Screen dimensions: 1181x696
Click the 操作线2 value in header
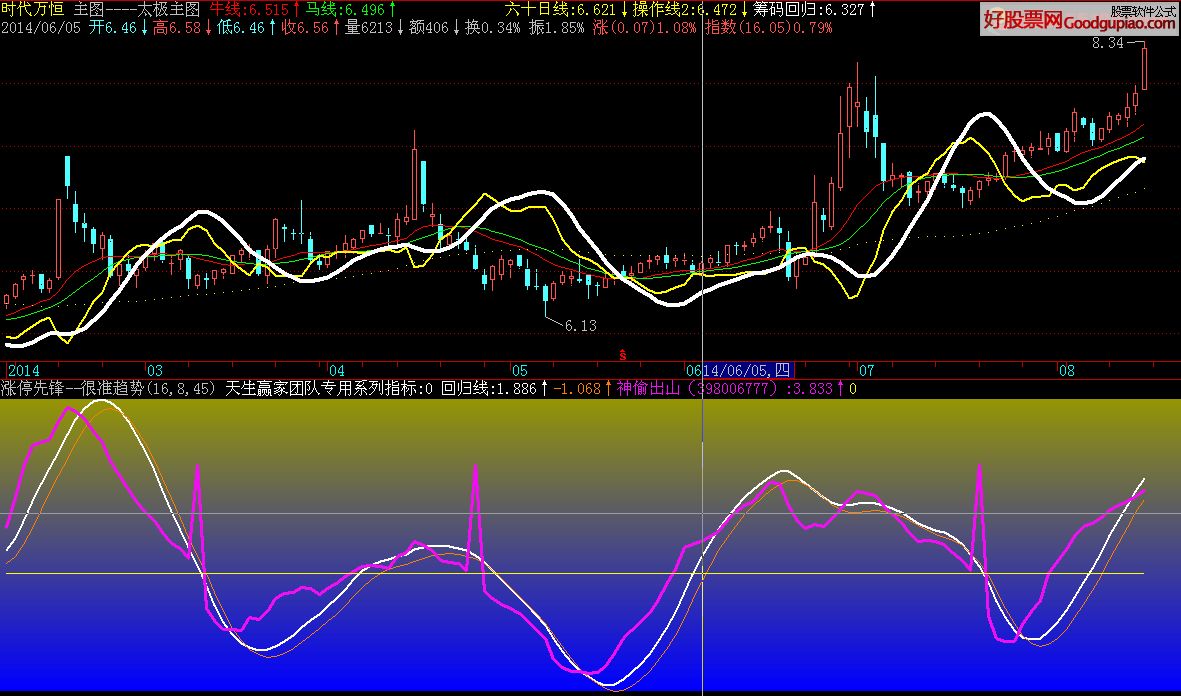pos(686,9)
